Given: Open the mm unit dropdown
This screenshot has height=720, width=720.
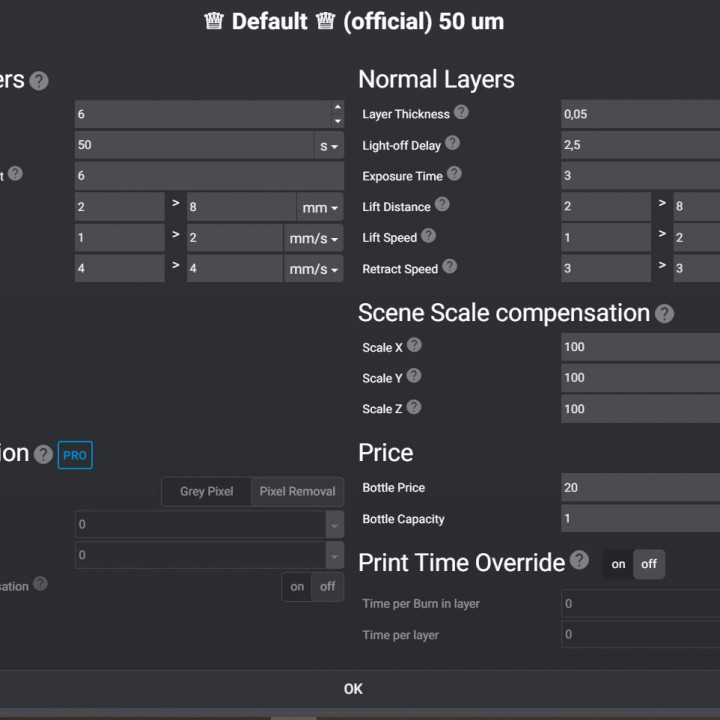Looking at the screenshot, I should 320,208.
